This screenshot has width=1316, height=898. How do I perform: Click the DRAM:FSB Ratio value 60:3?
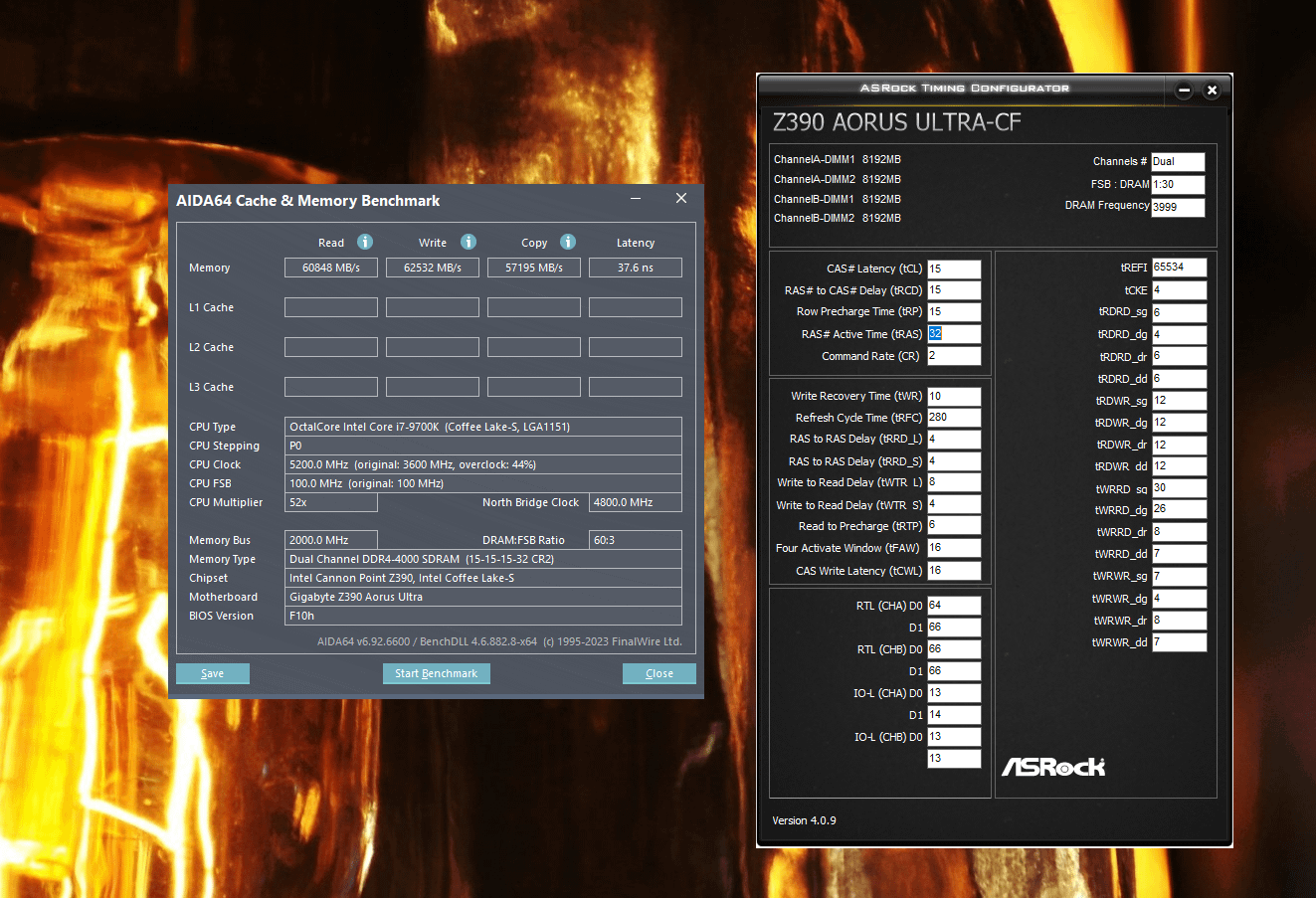636,540
